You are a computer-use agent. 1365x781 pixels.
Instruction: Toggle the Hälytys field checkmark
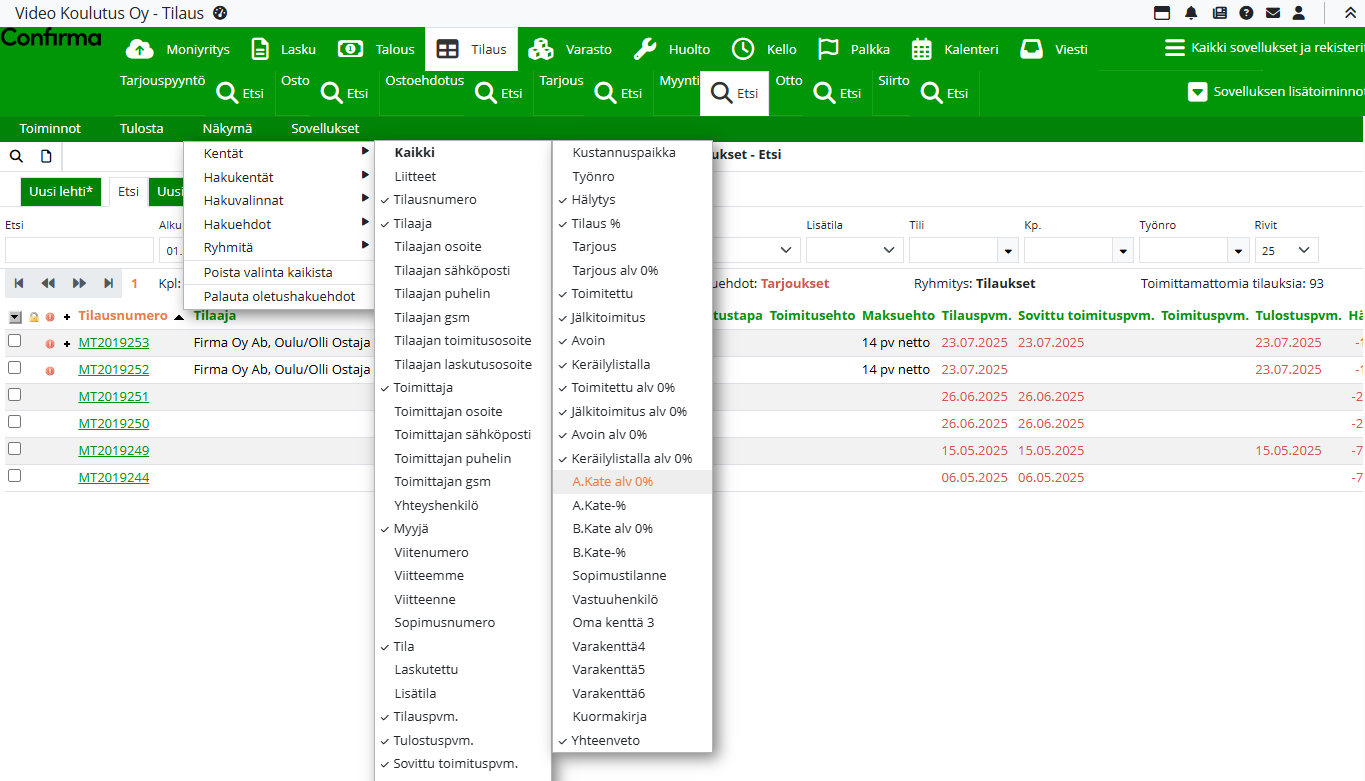pyautogui.click(x=593, y=200)
